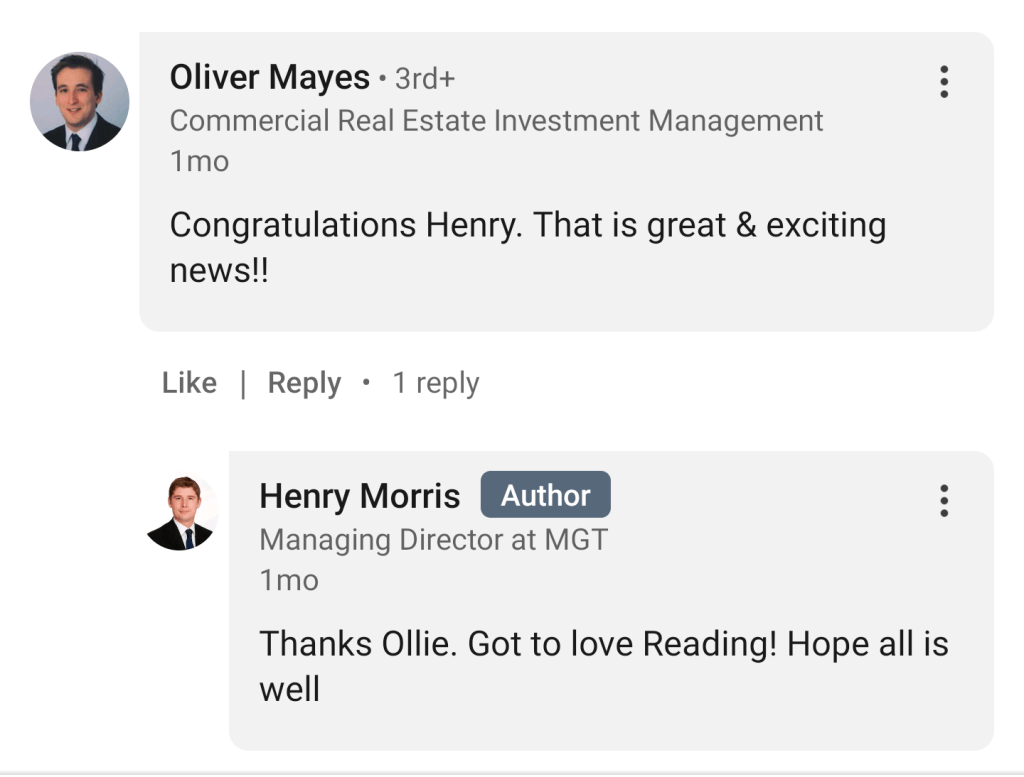Click Henry Morris' profile photo
Image resolution: width=1024 pixels, height=777 pixels.
click(182, 513)
